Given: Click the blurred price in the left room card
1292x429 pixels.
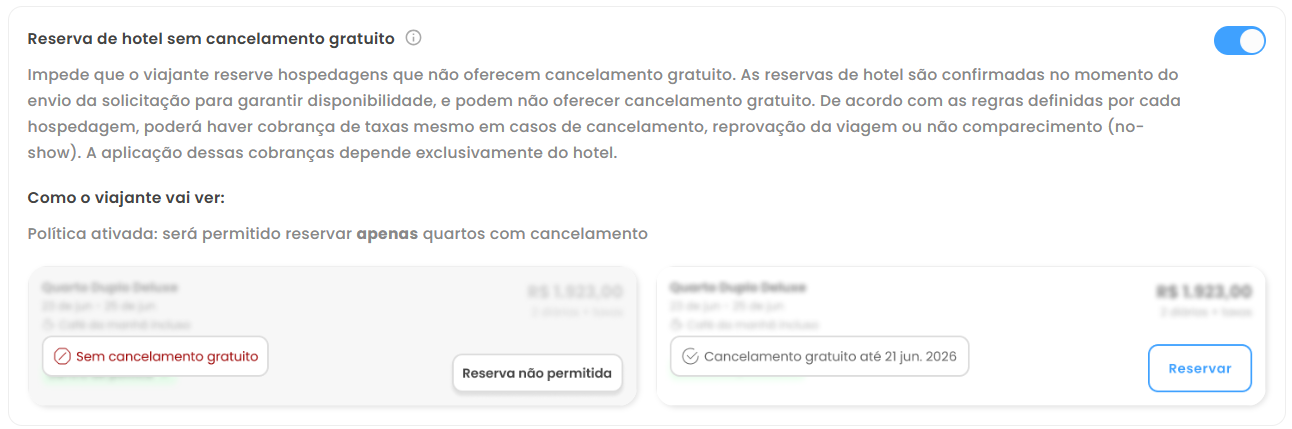Looking at the screenshot, I should 575,292.
